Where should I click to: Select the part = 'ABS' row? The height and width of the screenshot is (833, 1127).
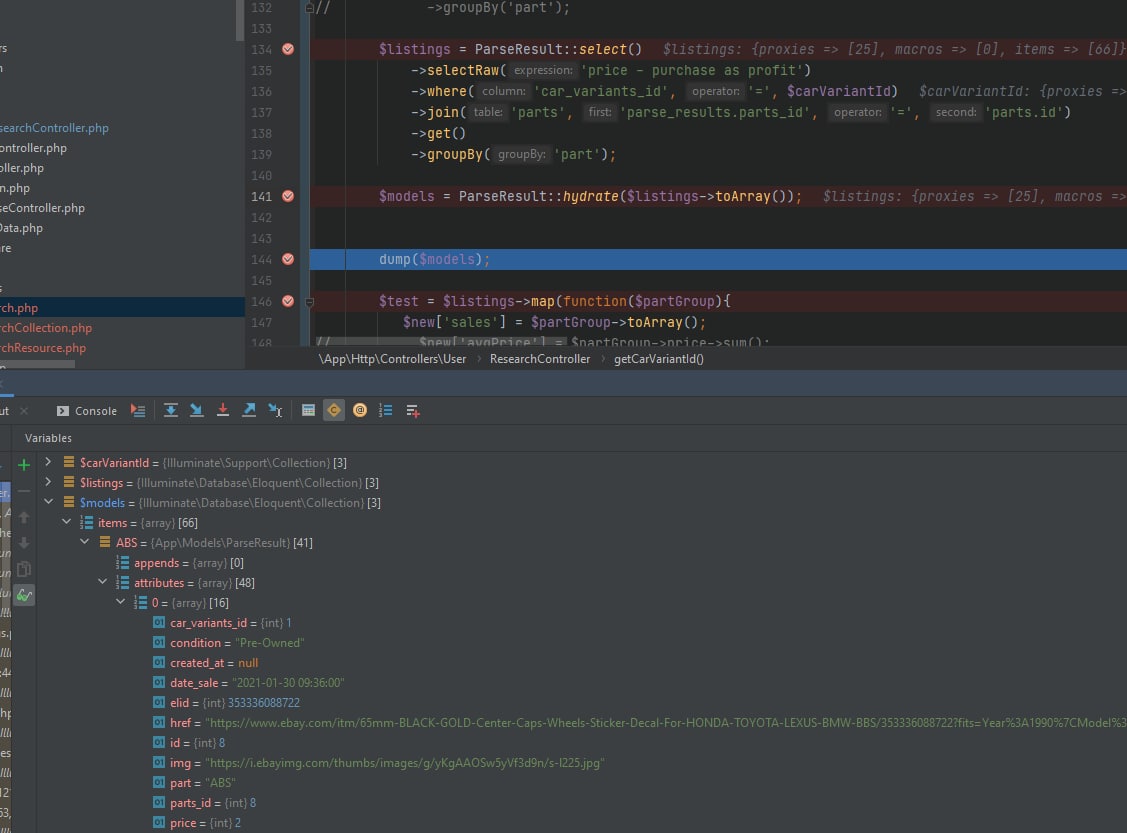coord(582,783)
